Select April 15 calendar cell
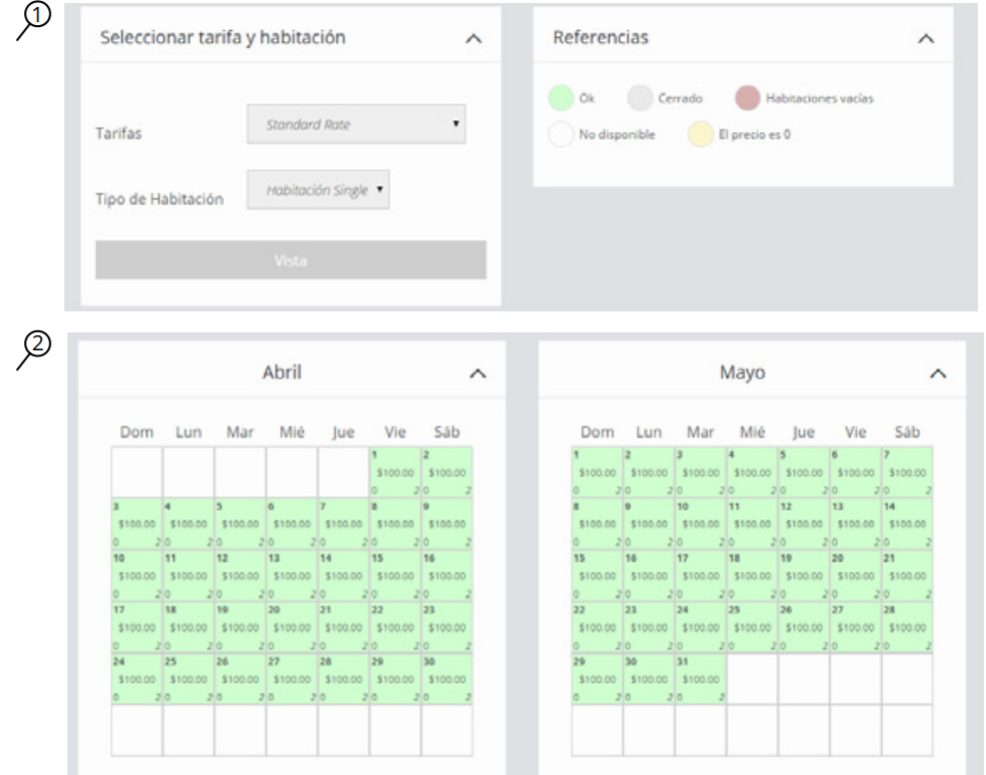Screen dimensions: 986x775 point(395,576)
